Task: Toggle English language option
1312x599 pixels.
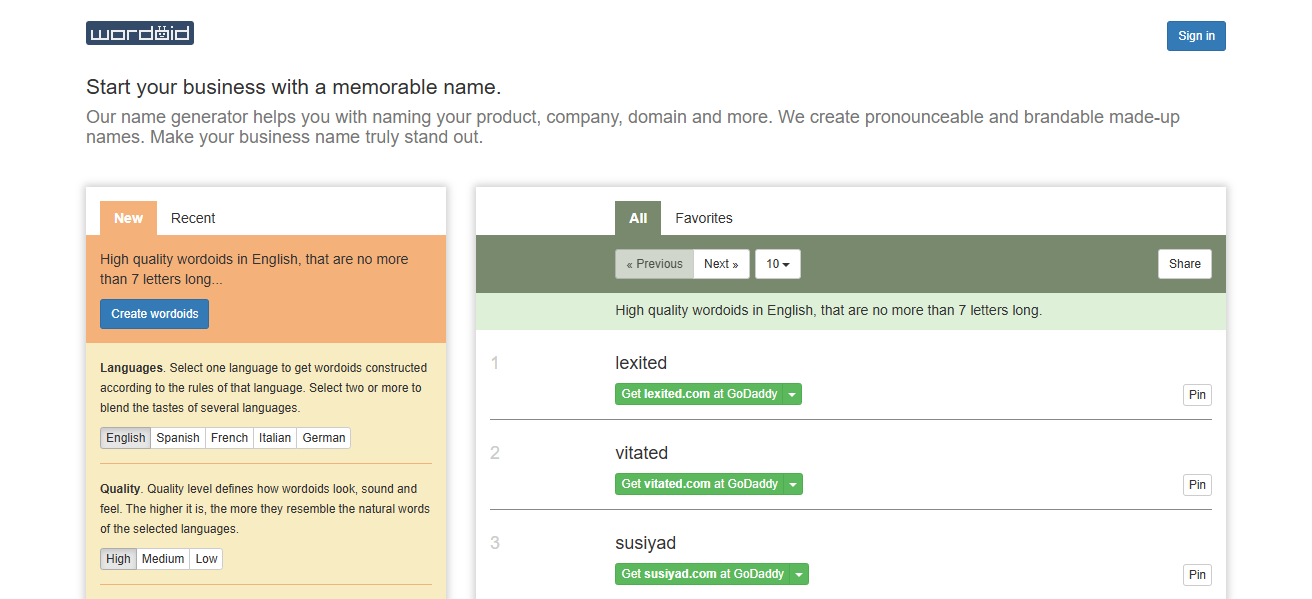Action: [126, 438]
